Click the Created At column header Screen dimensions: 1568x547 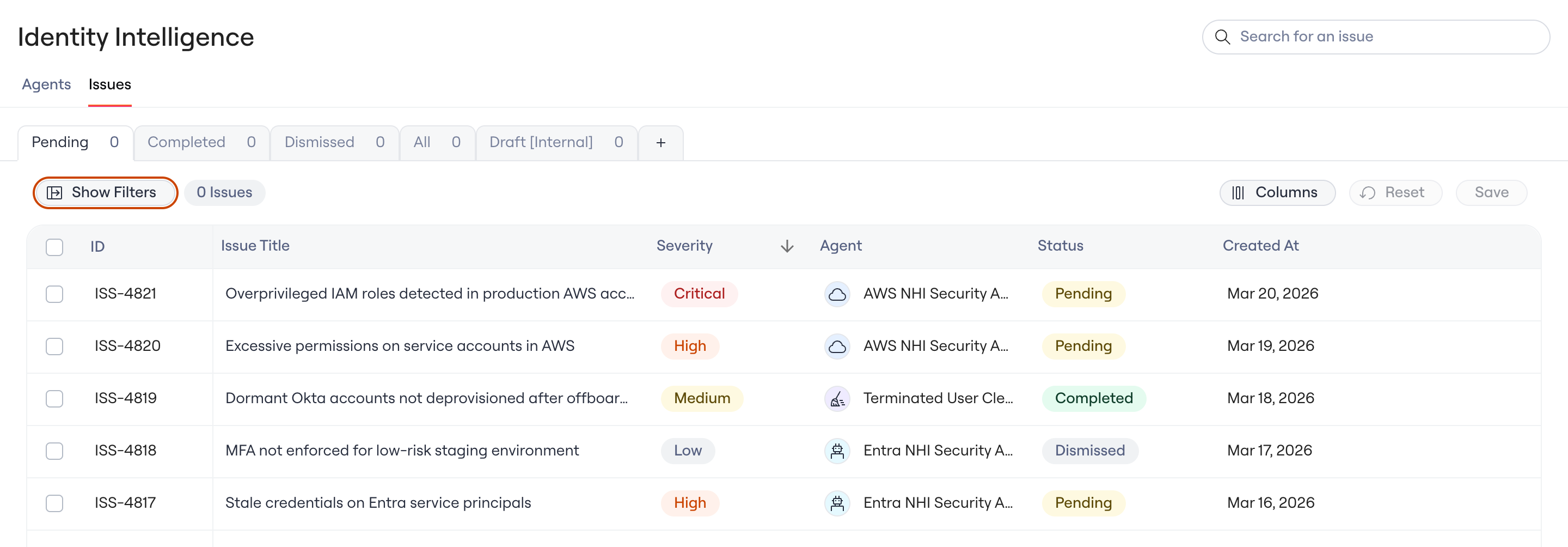[x=1260, y=246]
